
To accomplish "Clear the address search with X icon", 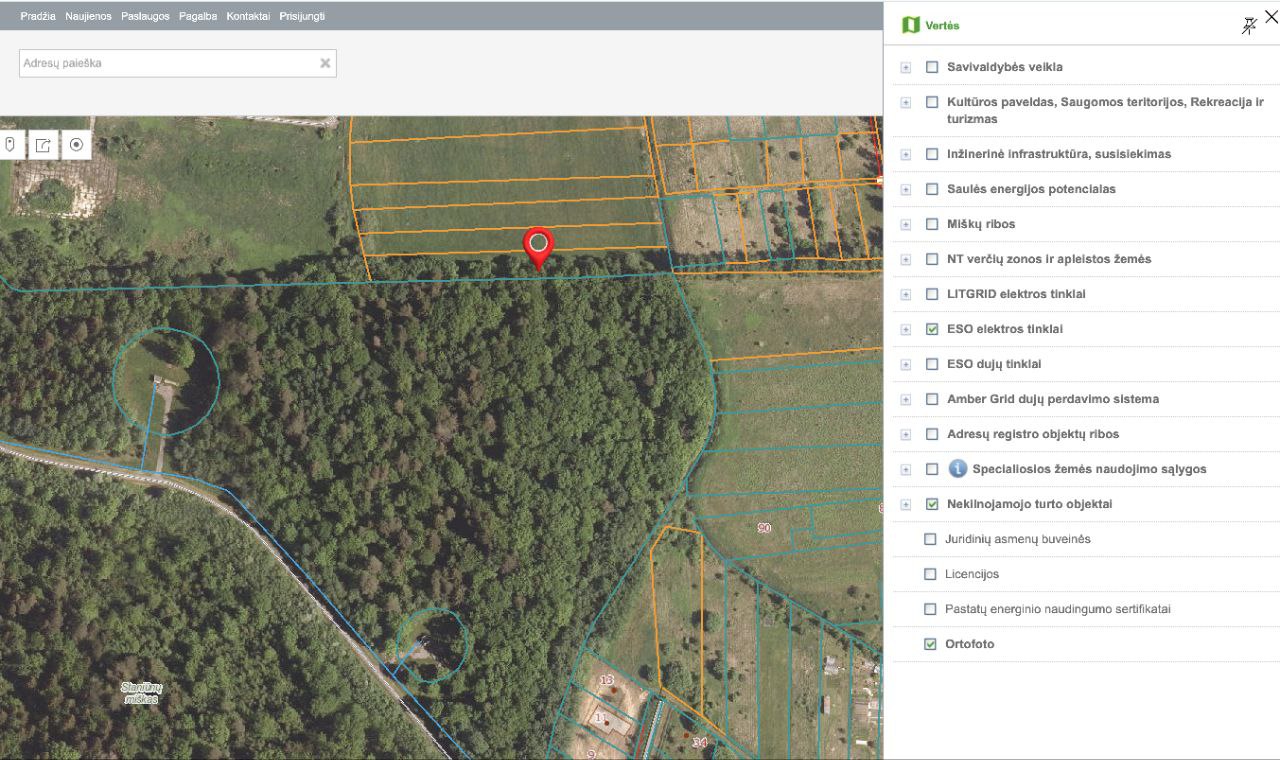I will pyautogui.click(x=325, y=63).
